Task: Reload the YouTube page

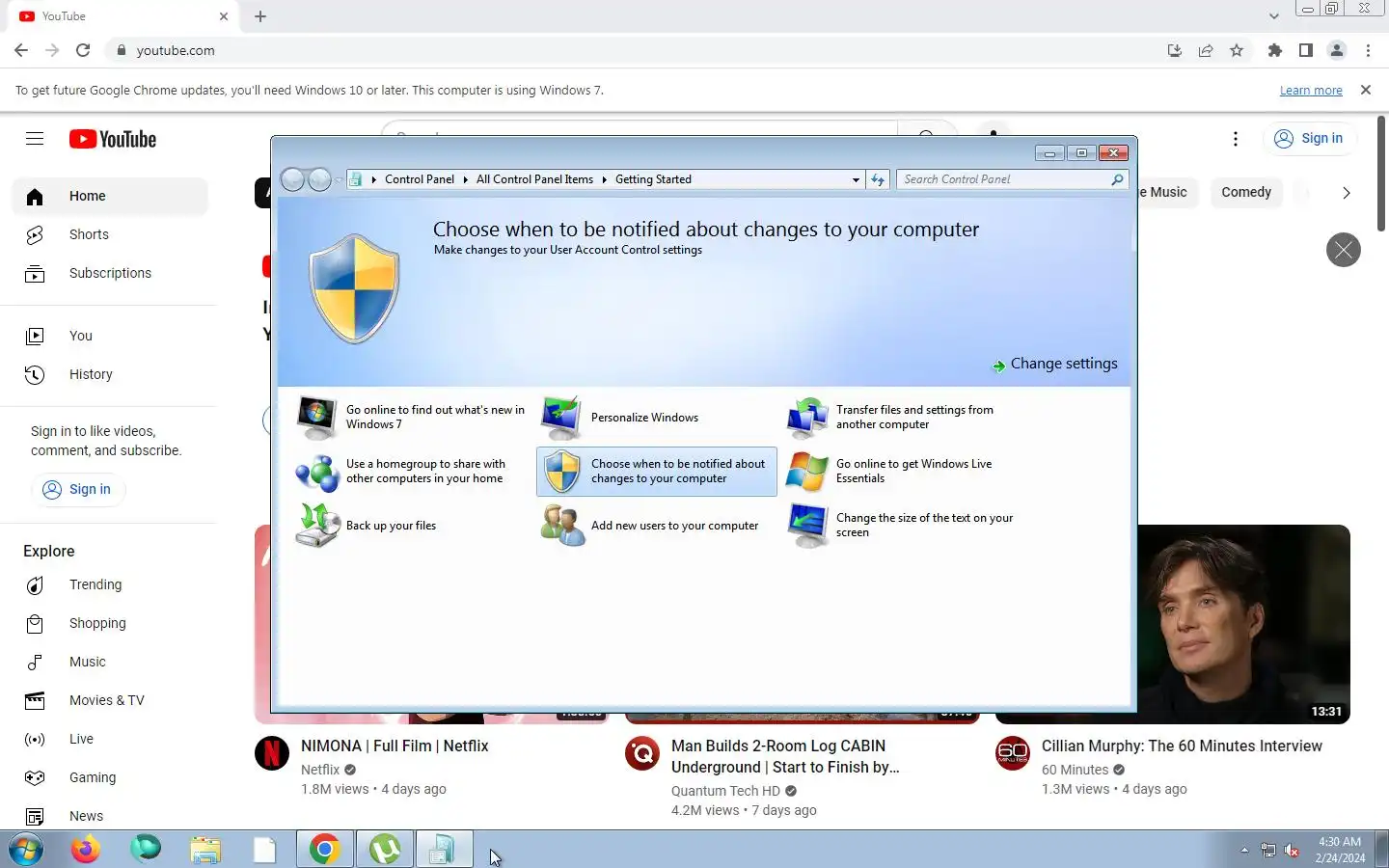Action: (x=83, y=50)
